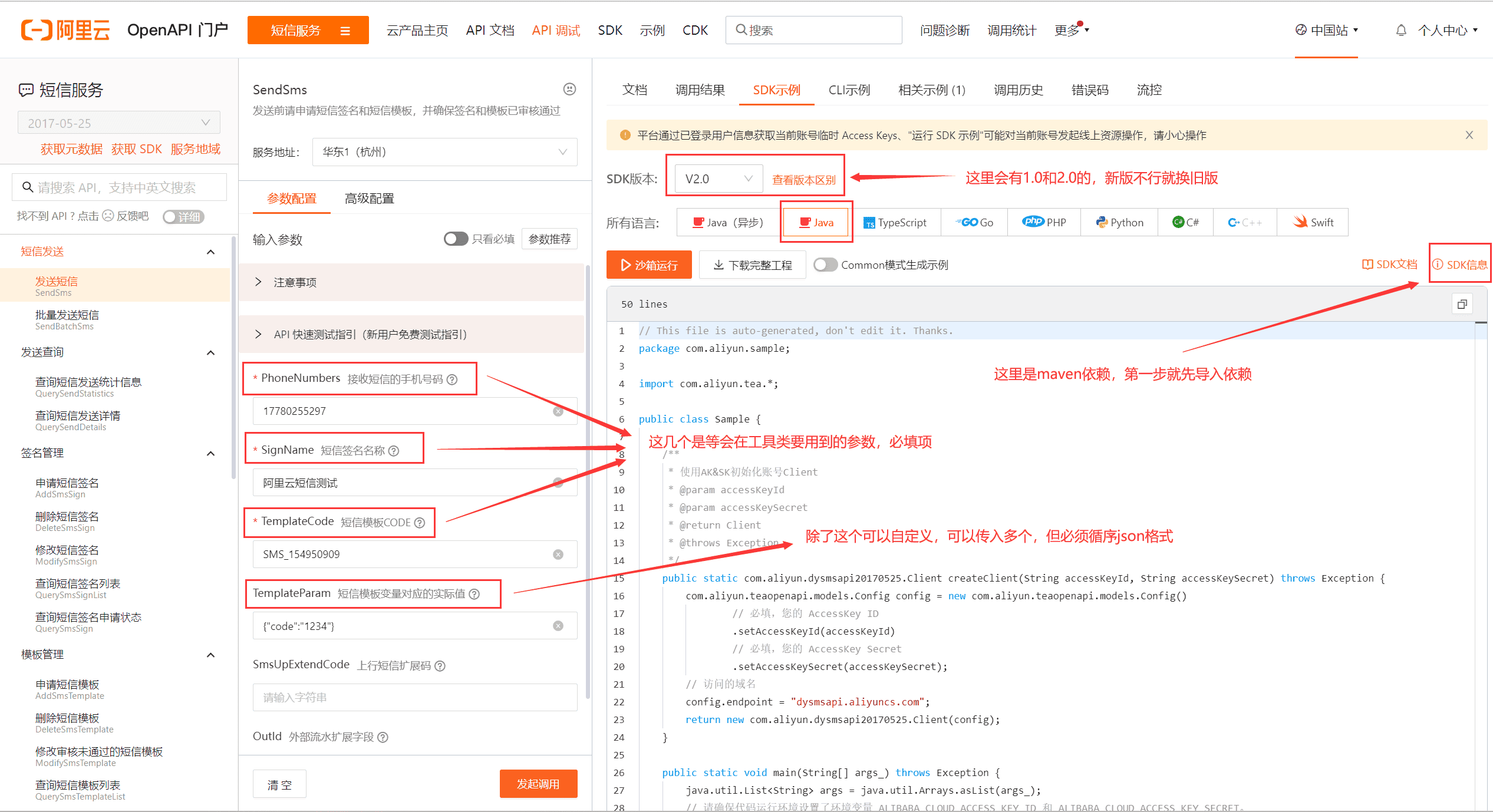Viewport: 1493px width, 812px height.
Task: Toggle 只看必填 switch
Action: pos(456,239)
